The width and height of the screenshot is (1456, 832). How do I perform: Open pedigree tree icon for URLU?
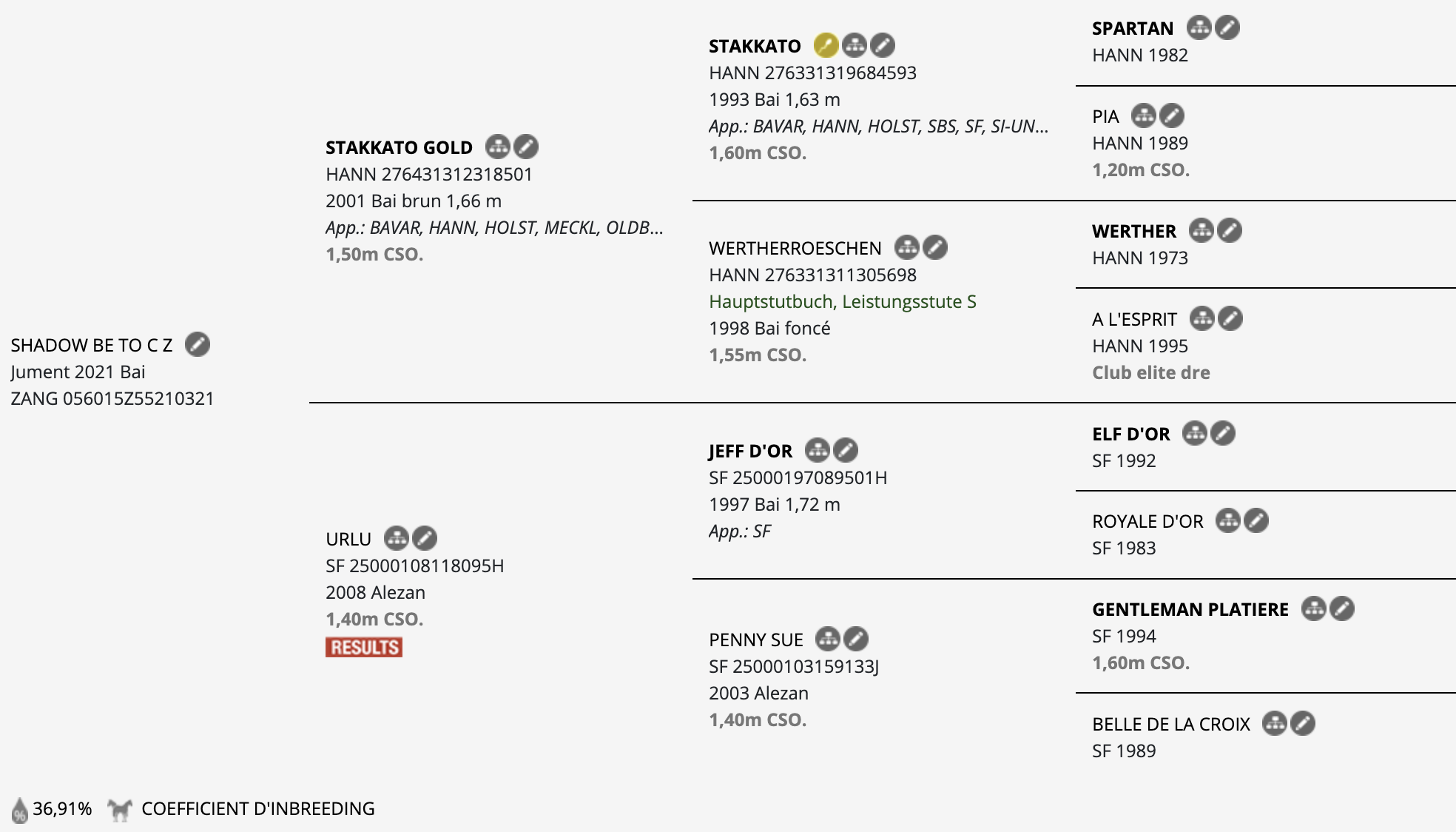397,538
